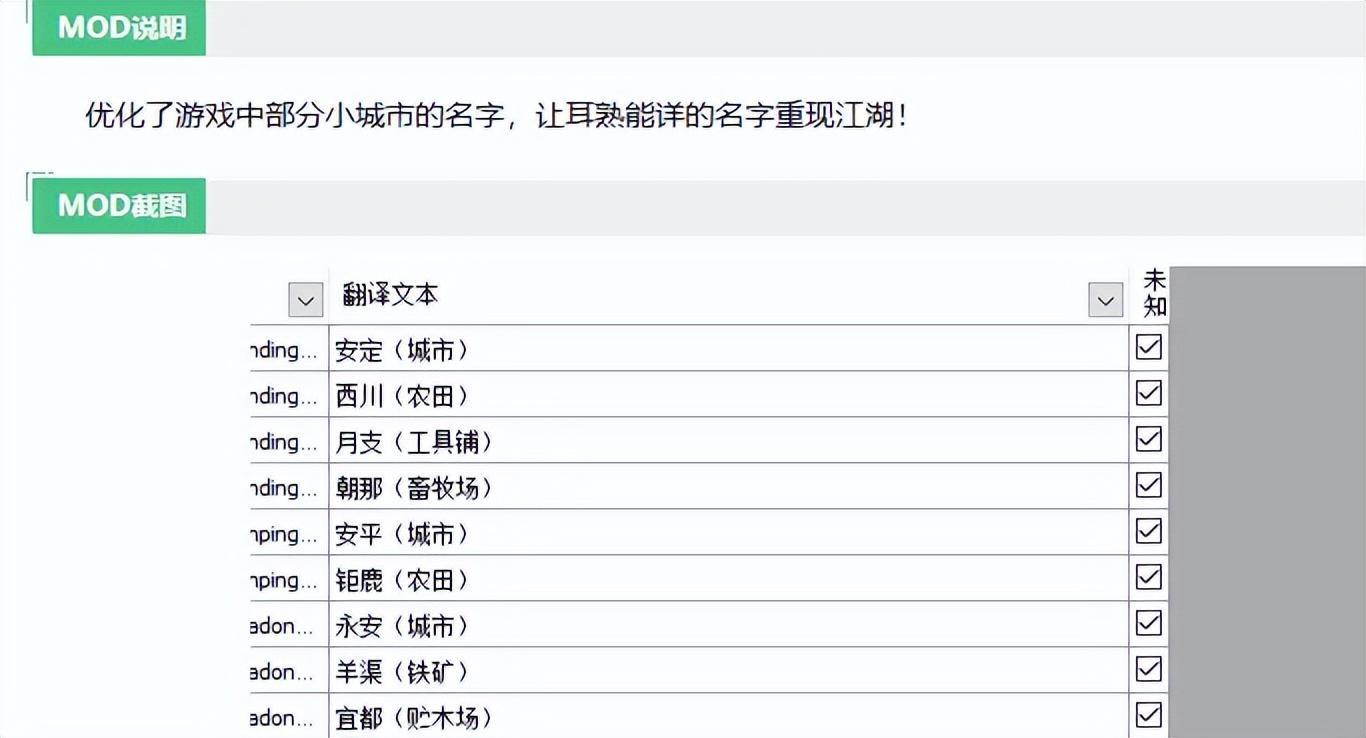The height and width of the screenshot is (738, 1366).
Task: Toggle checkbox in 月支（工具铺）row
Action: 1149,439
